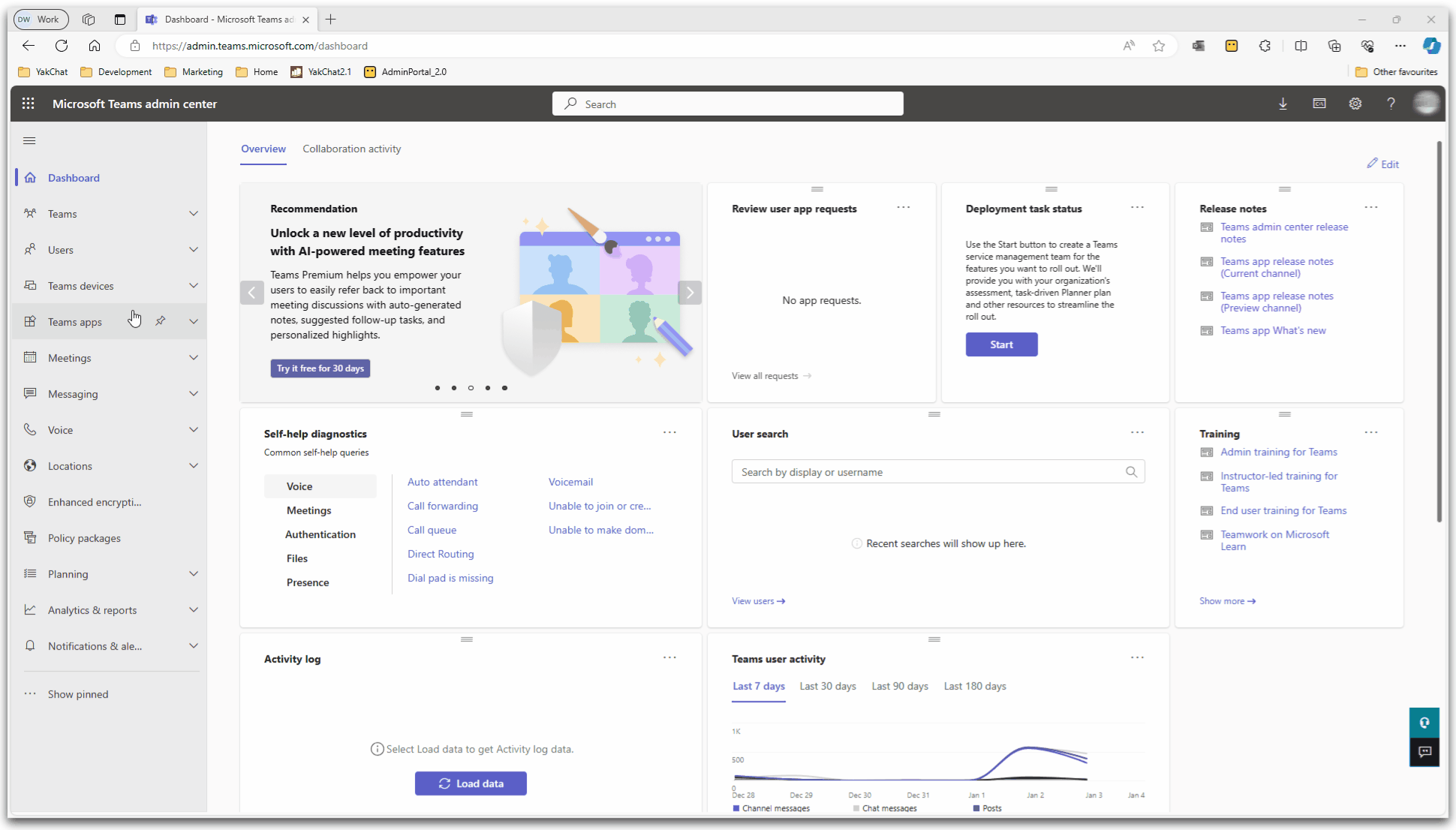This screenshot has width=1456, height=830.
Task: Select Last 30 days tab
Action: pos(828,686)
